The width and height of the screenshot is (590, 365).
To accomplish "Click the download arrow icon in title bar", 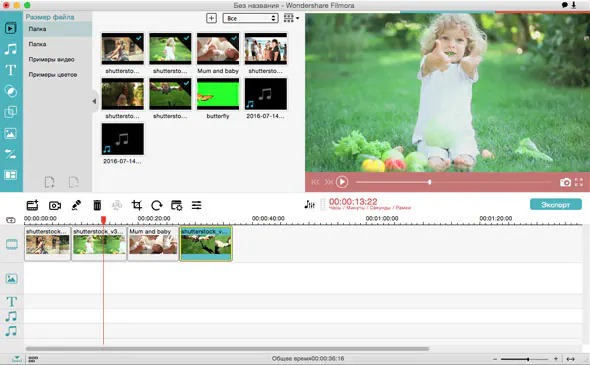I will (x=574, y=5).
